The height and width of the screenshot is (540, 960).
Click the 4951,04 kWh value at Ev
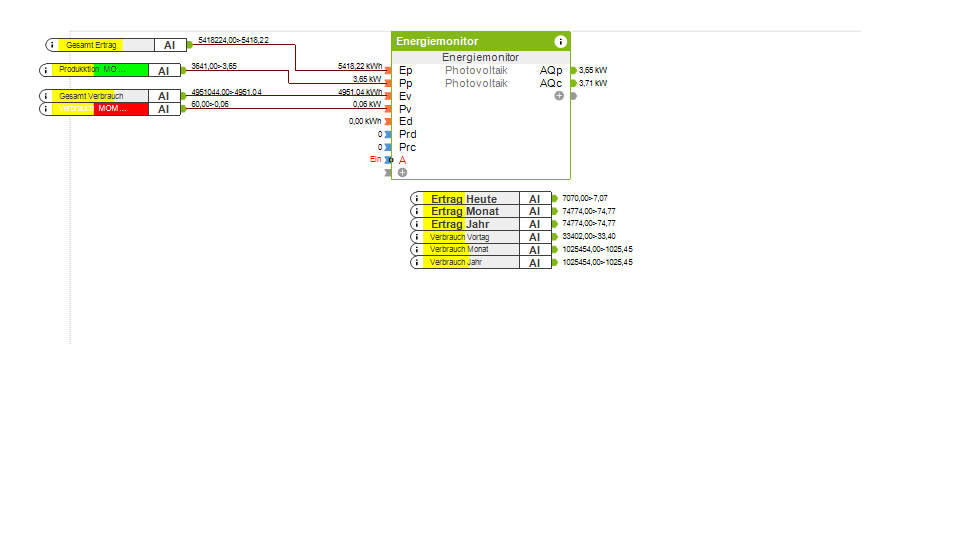coord(360,92)
